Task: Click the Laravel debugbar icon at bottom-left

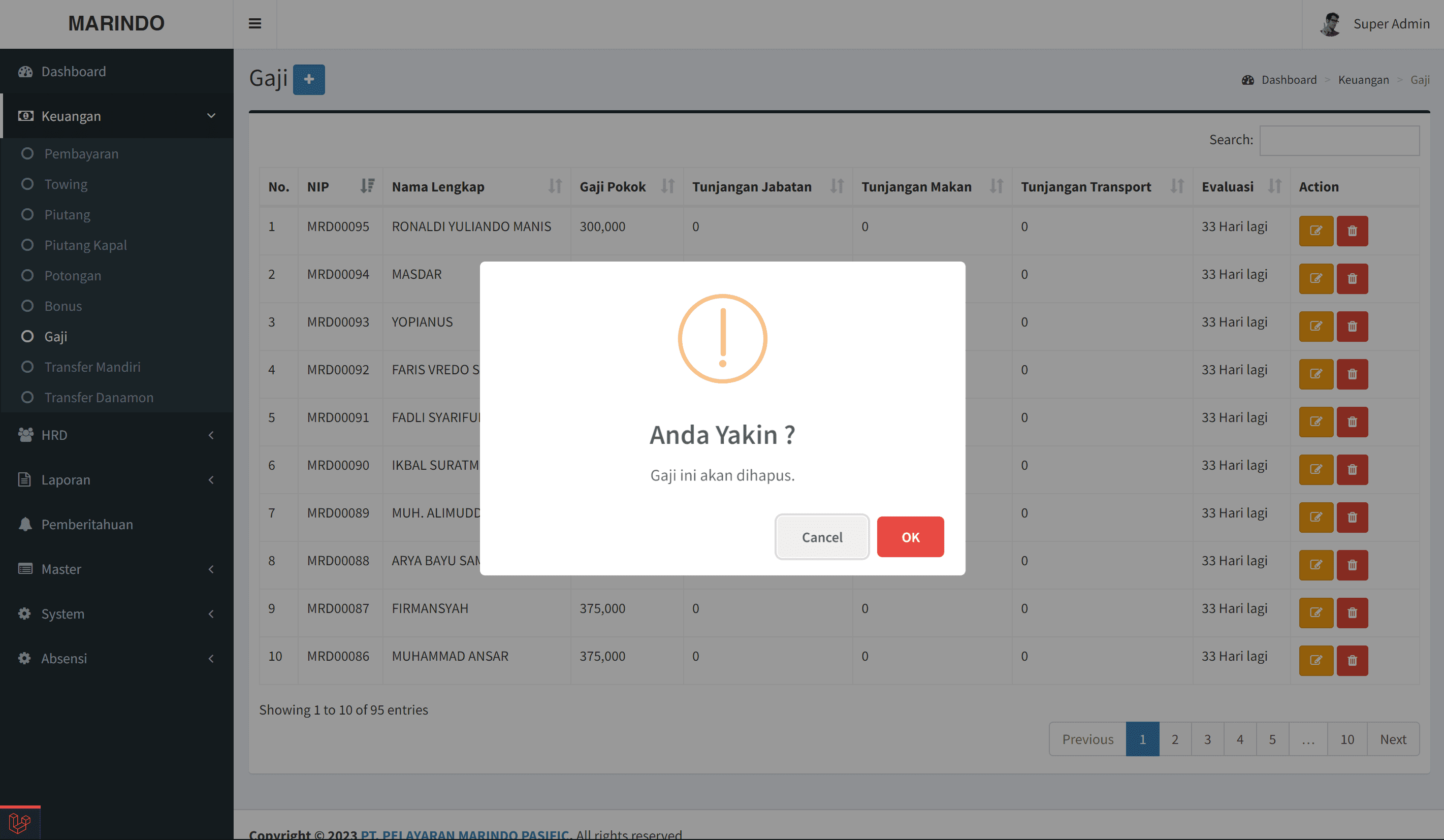Action: tap(19, 823)
